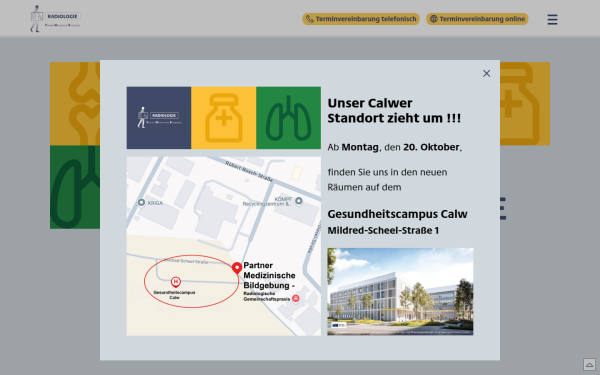Click the green lungs tile in popup

pos(289,118)
